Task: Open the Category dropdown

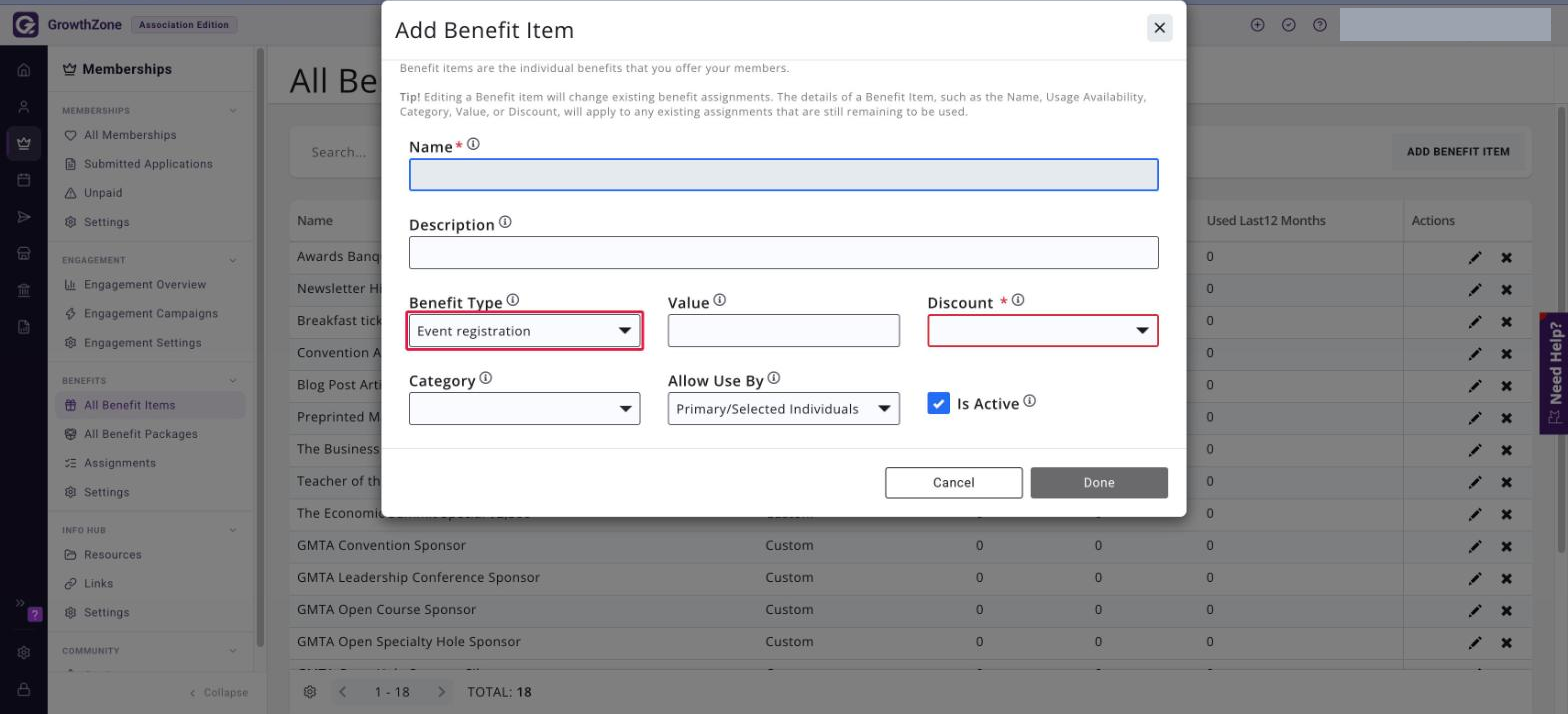Action: 524,408
